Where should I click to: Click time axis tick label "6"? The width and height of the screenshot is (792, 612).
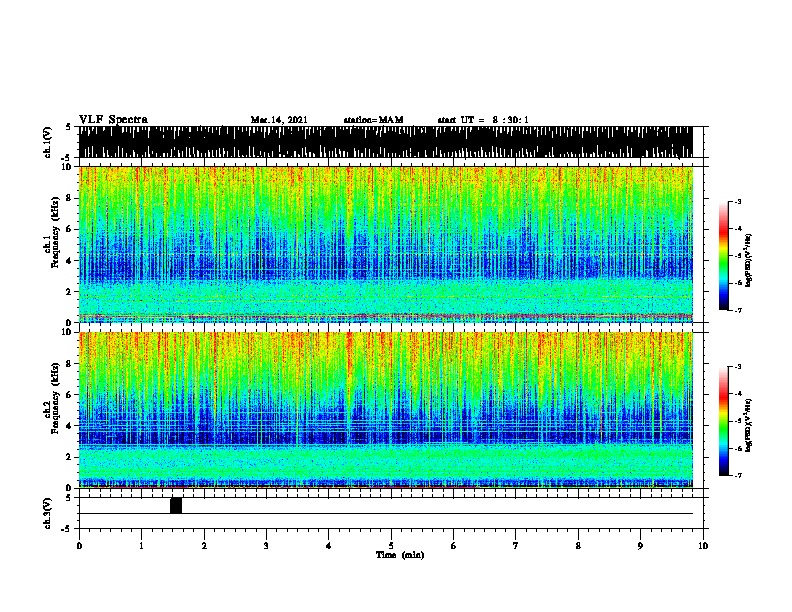pyautogui.click(x=453, y=546)
